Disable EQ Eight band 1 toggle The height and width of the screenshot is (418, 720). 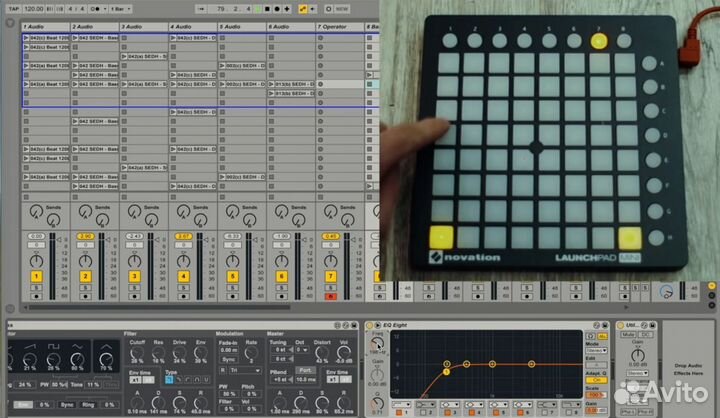(399, 412)
